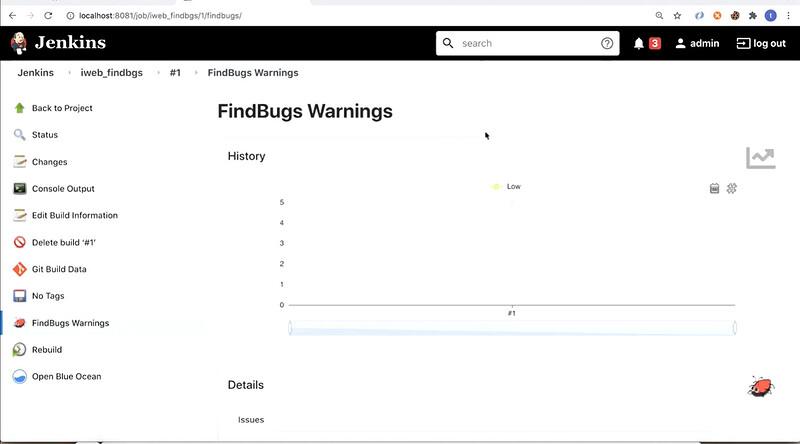
Task: Open Edit Build Information
Action: tap(75, 215)
